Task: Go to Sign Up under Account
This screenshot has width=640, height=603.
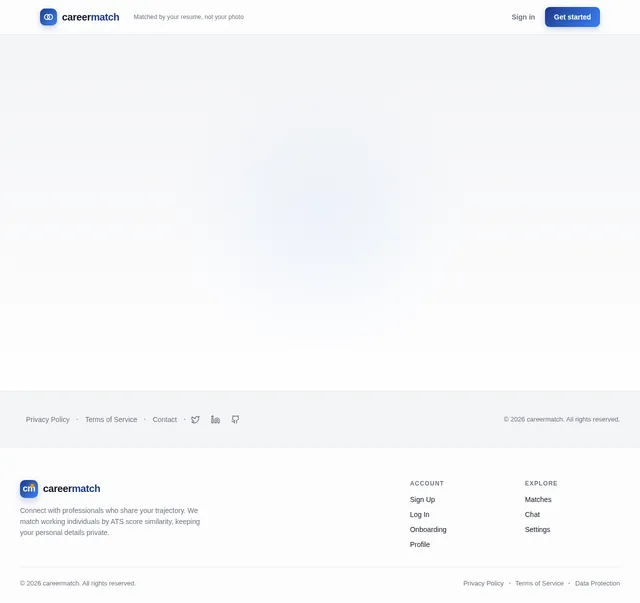Action: tap(422, 499)
